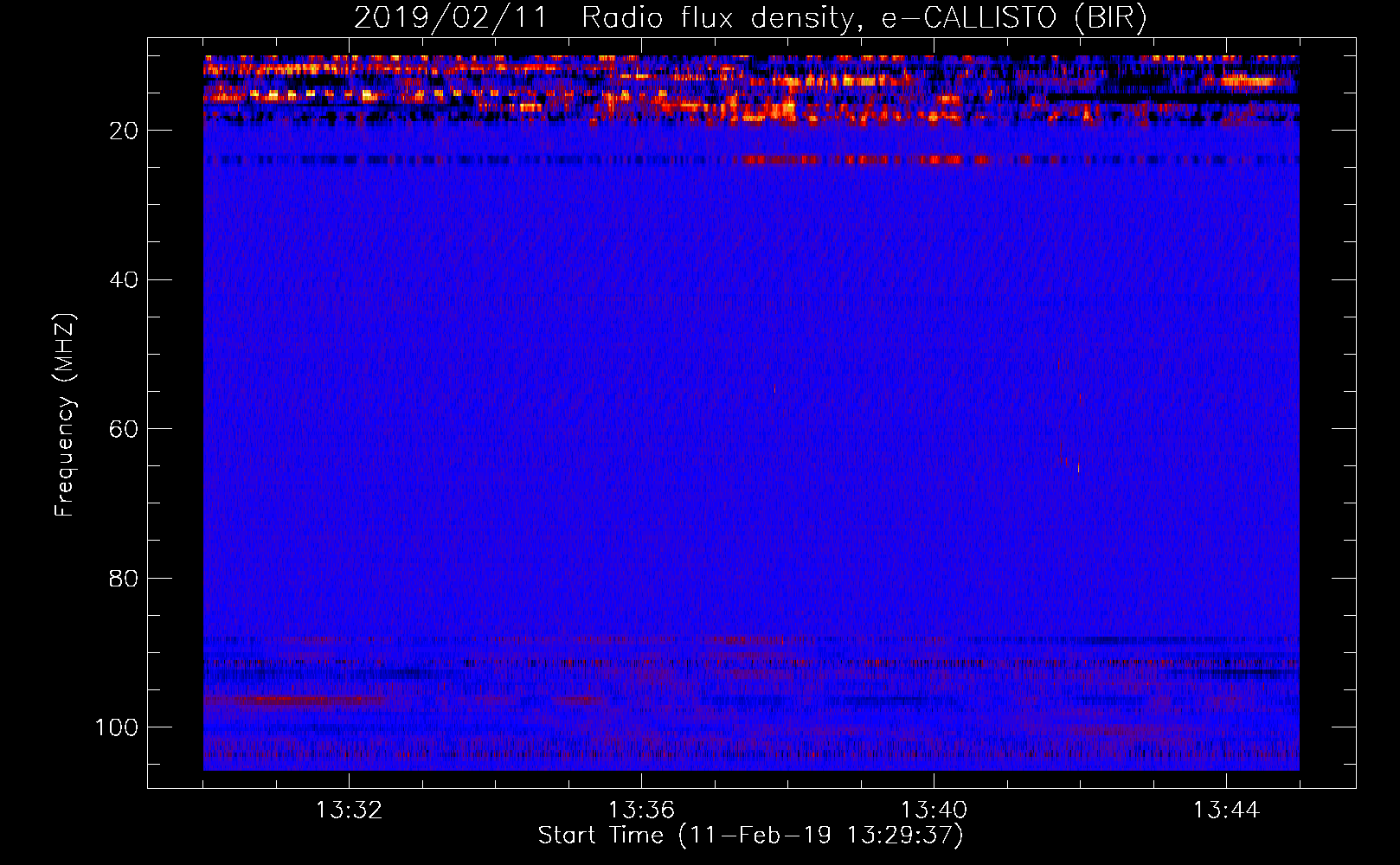
Task: Click the 60 frequency tick label
Action: (x=124, y=429)
